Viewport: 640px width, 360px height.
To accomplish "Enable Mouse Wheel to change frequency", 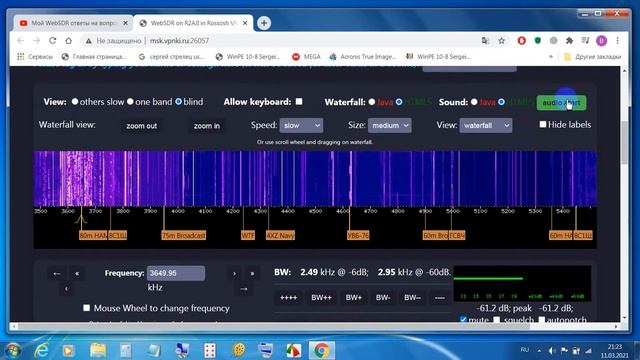I will [86, 308].
